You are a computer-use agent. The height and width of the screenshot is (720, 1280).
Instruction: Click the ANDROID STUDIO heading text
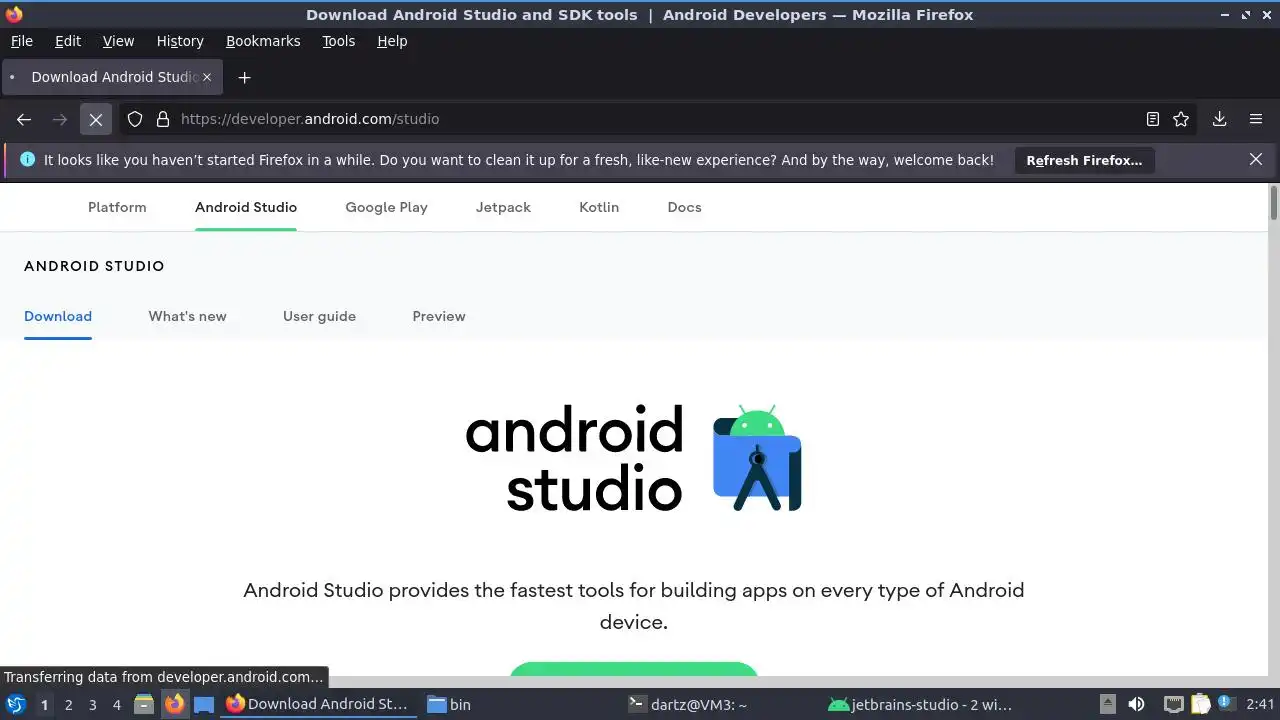click(94, 266)
